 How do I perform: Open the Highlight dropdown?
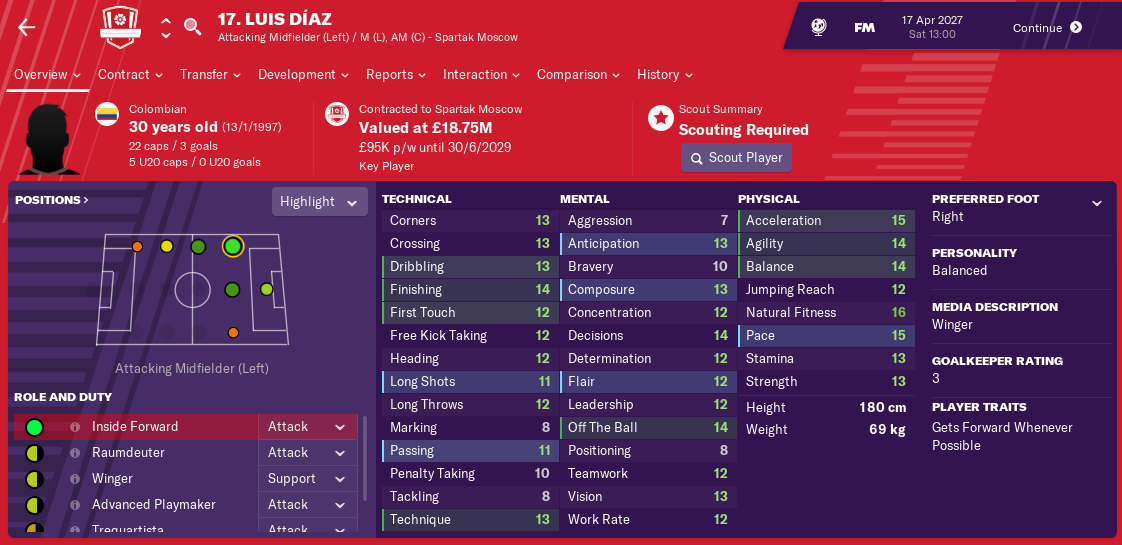319,202
